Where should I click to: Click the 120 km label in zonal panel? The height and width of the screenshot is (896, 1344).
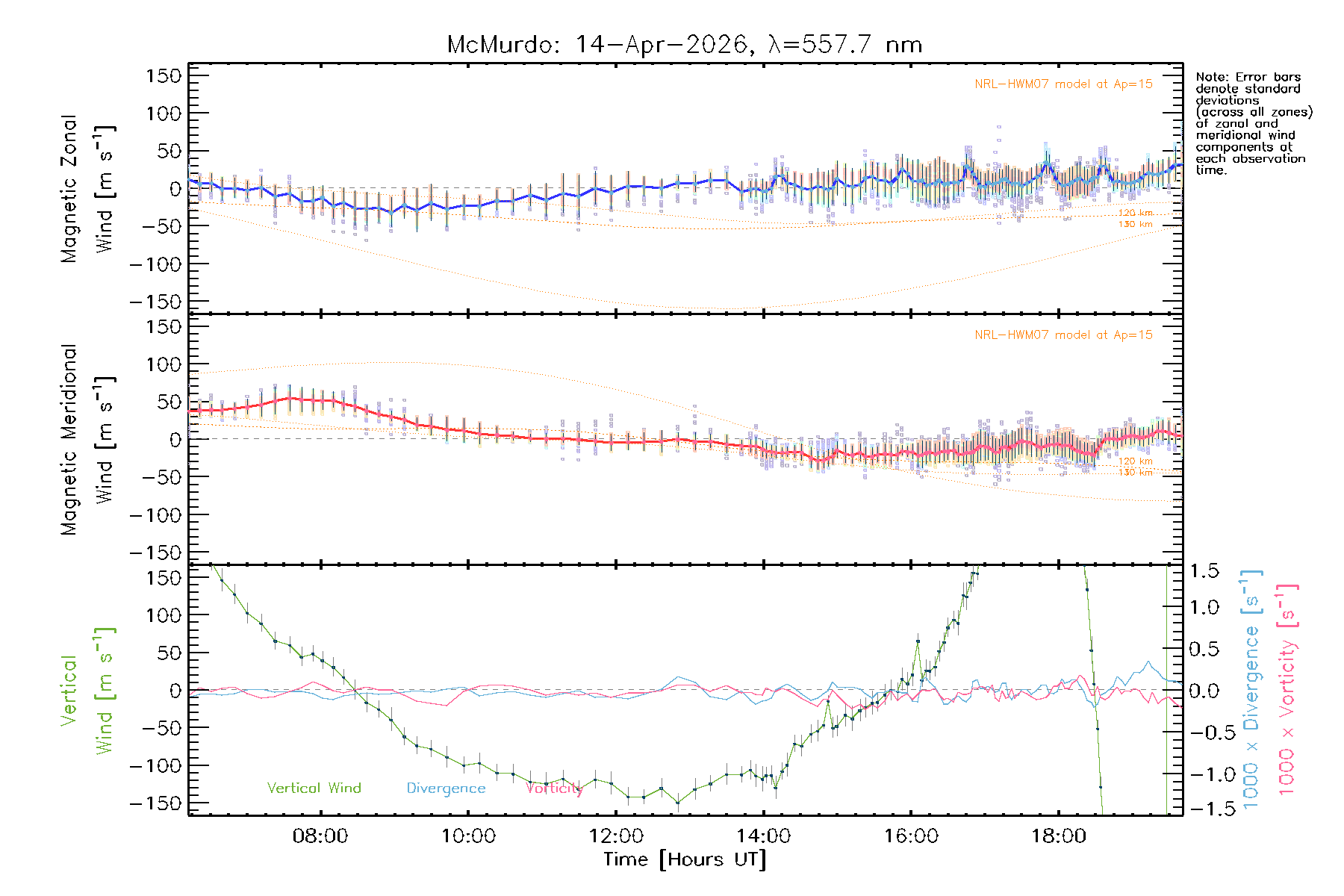[1135, 214]
